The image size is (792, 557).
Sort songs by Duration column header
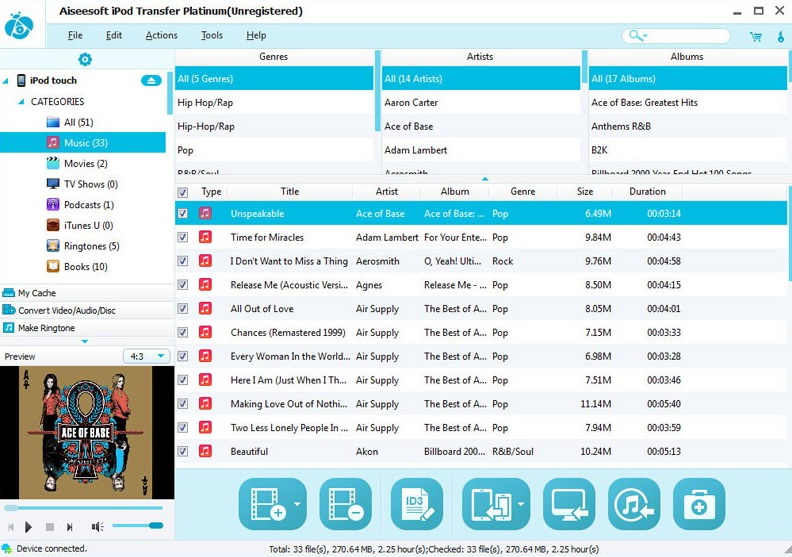pyautogui.click(x=647, y=192)
